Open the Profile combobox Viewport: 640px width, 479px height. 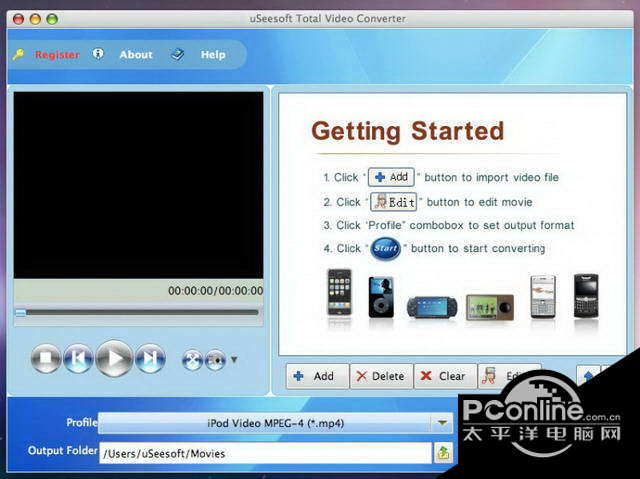click(276, 423)
